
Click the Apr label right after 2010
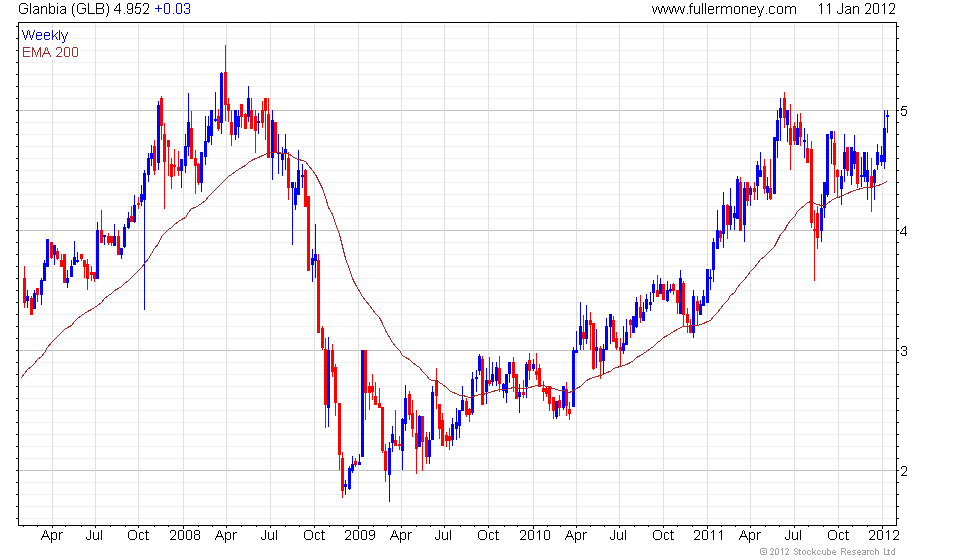point(576,536)
